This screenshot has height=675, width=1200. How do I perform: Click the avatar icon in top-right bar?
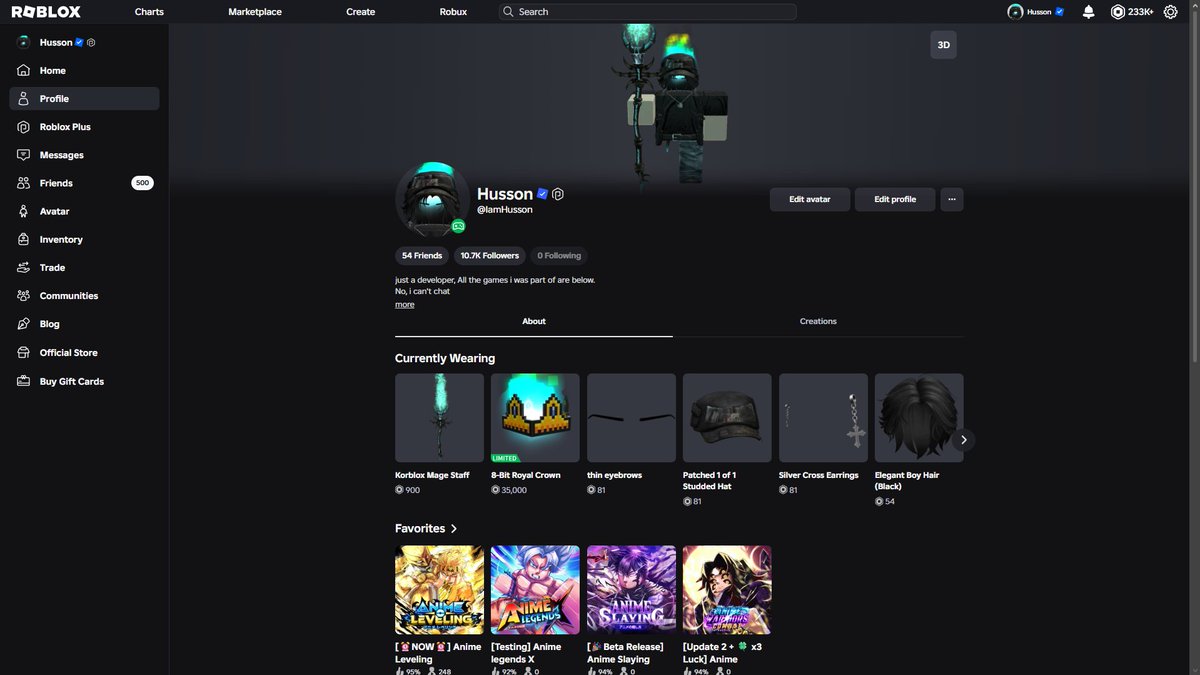click(x=1015, y=12)
